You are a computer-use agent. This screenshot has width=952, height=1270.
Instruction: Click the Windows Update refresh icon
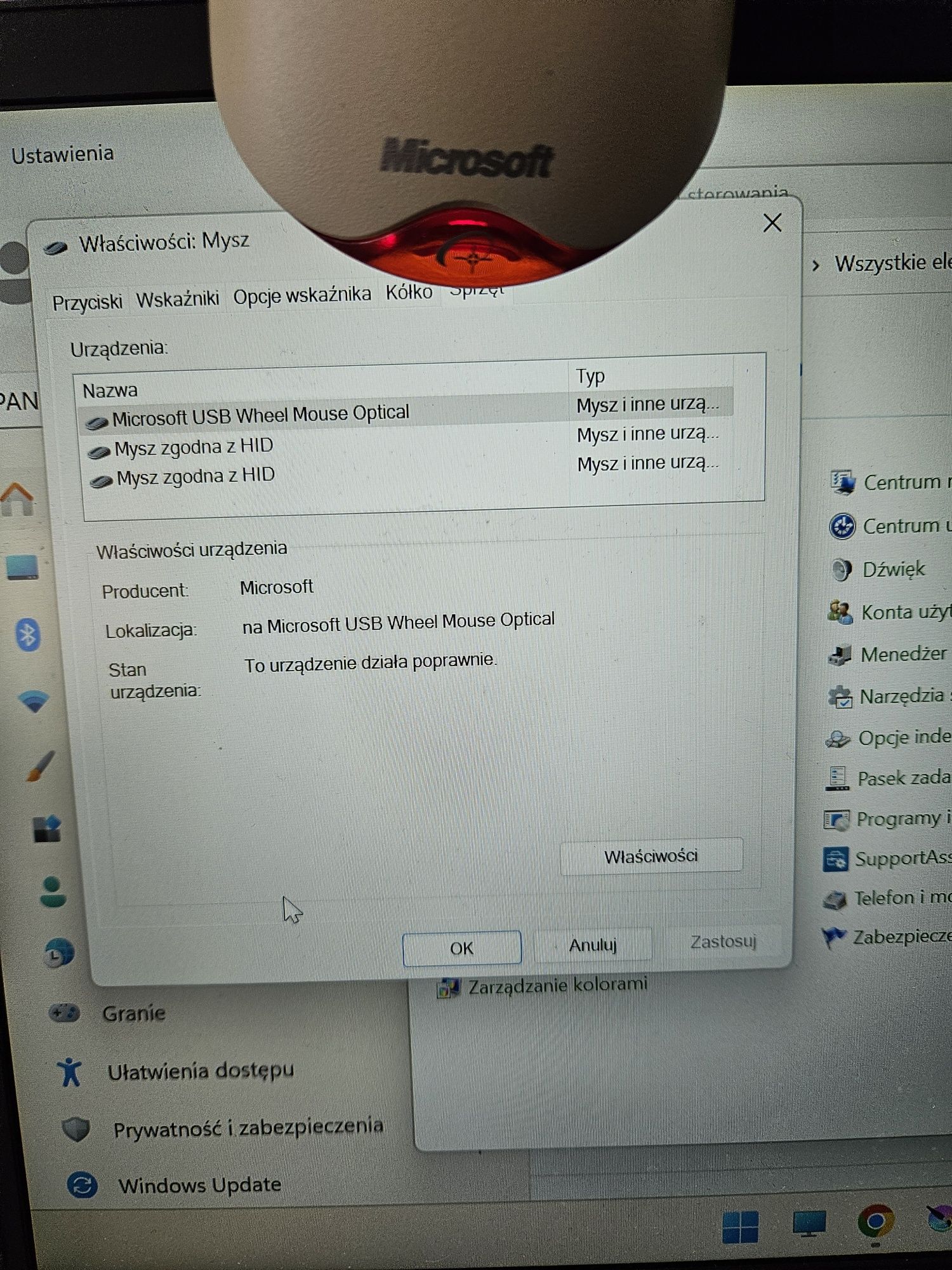pos(83,1186)
